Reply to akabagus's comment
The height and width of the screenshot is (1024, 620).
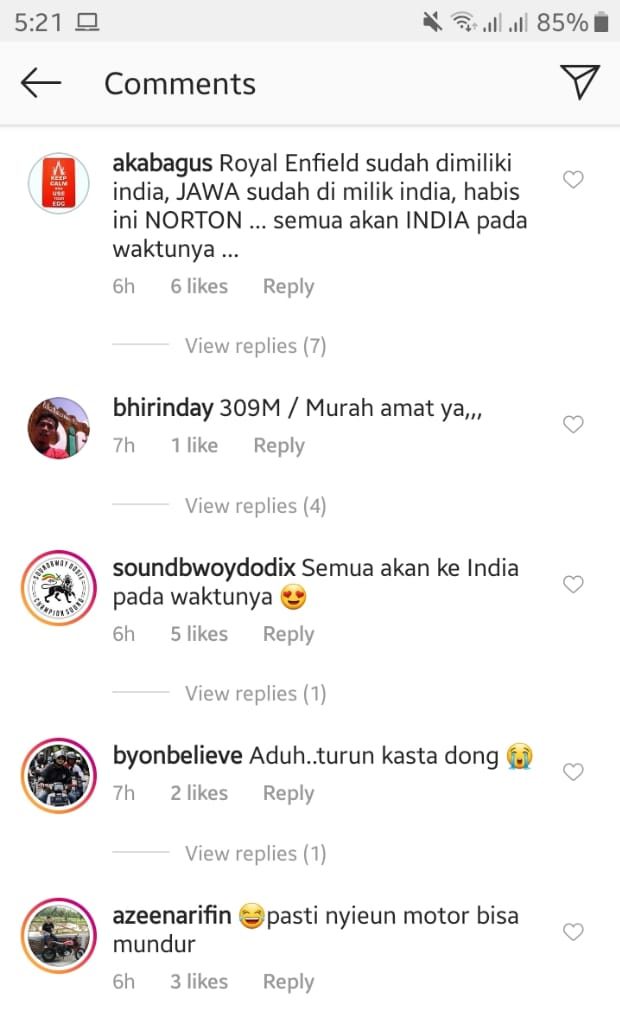pyautogui.click(x=288, y=287)
